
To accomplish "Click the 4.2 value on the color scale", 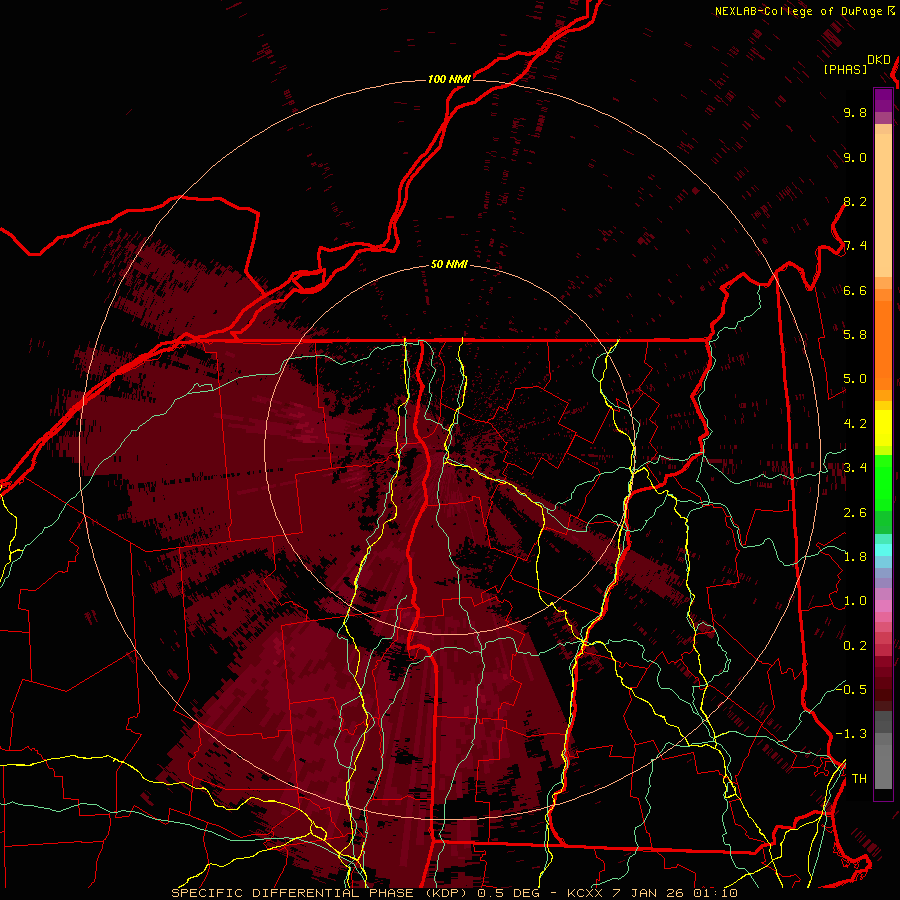I will click(855, 424).
